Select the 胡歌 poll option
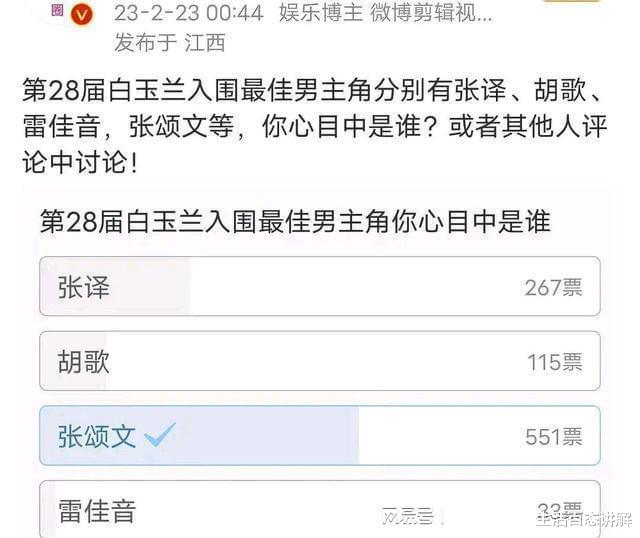Viewport: 640px width, 538px height. (x=320, y=361)
